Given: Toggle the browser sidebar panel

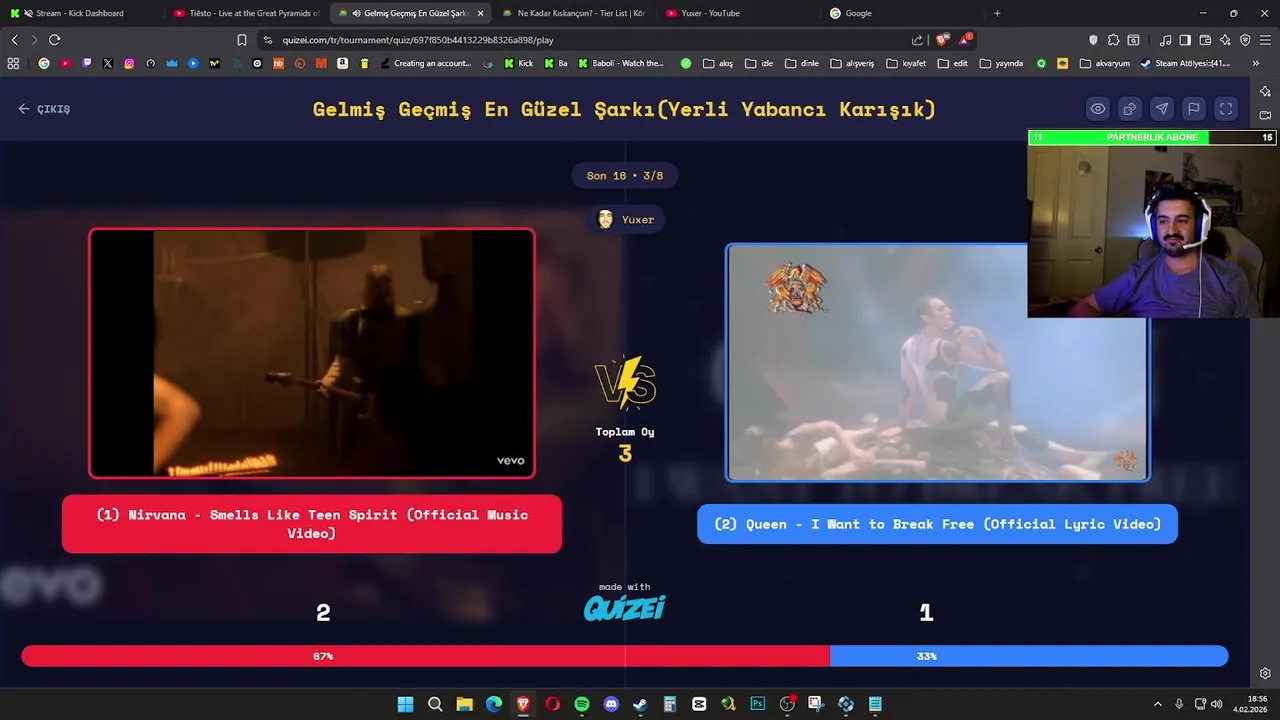Looking at the screenshot, I should click(1185, 40).
